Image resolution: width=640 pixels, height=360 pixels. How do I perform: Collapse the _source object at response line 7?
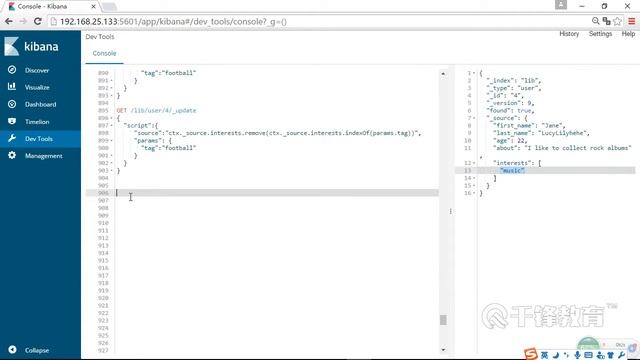[x=474, y=118]
